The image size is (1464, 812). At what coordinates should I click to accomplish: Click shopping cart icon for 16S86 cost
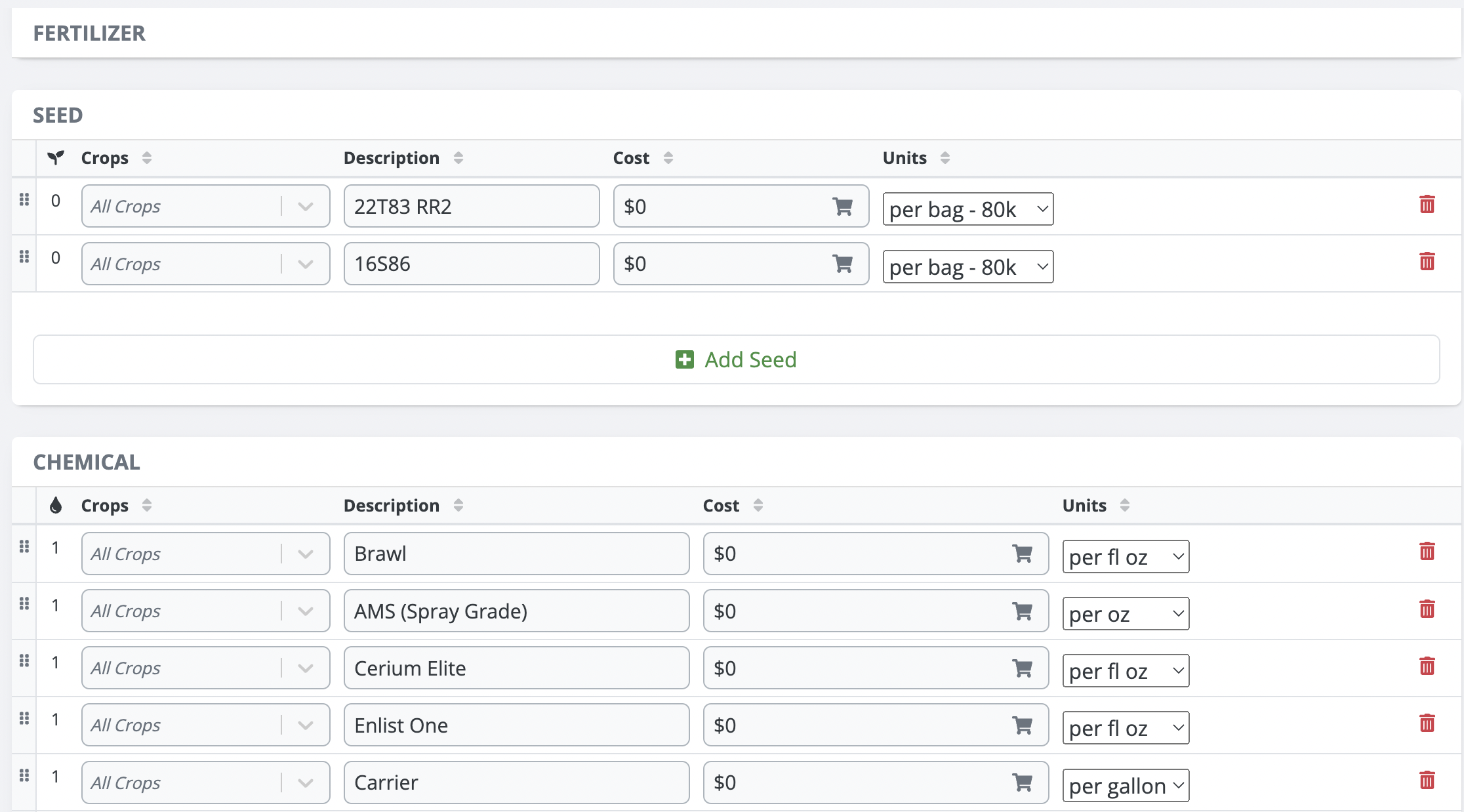tap(842, 264)
